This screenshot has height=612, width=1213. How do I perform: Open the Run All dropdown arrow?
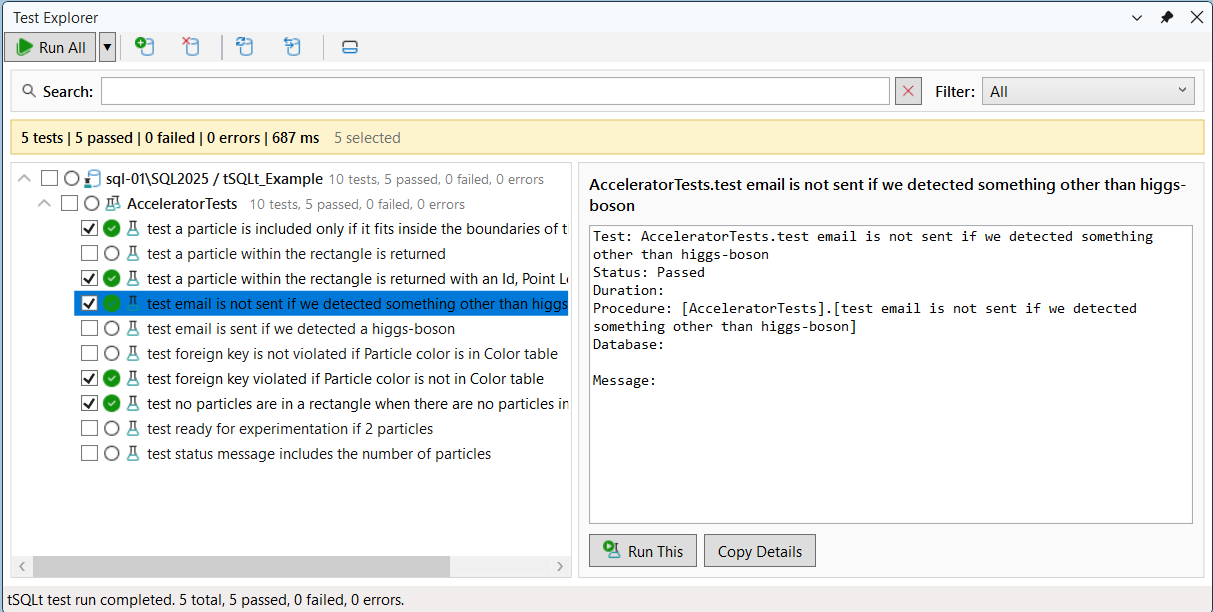[x=107, y=47]
